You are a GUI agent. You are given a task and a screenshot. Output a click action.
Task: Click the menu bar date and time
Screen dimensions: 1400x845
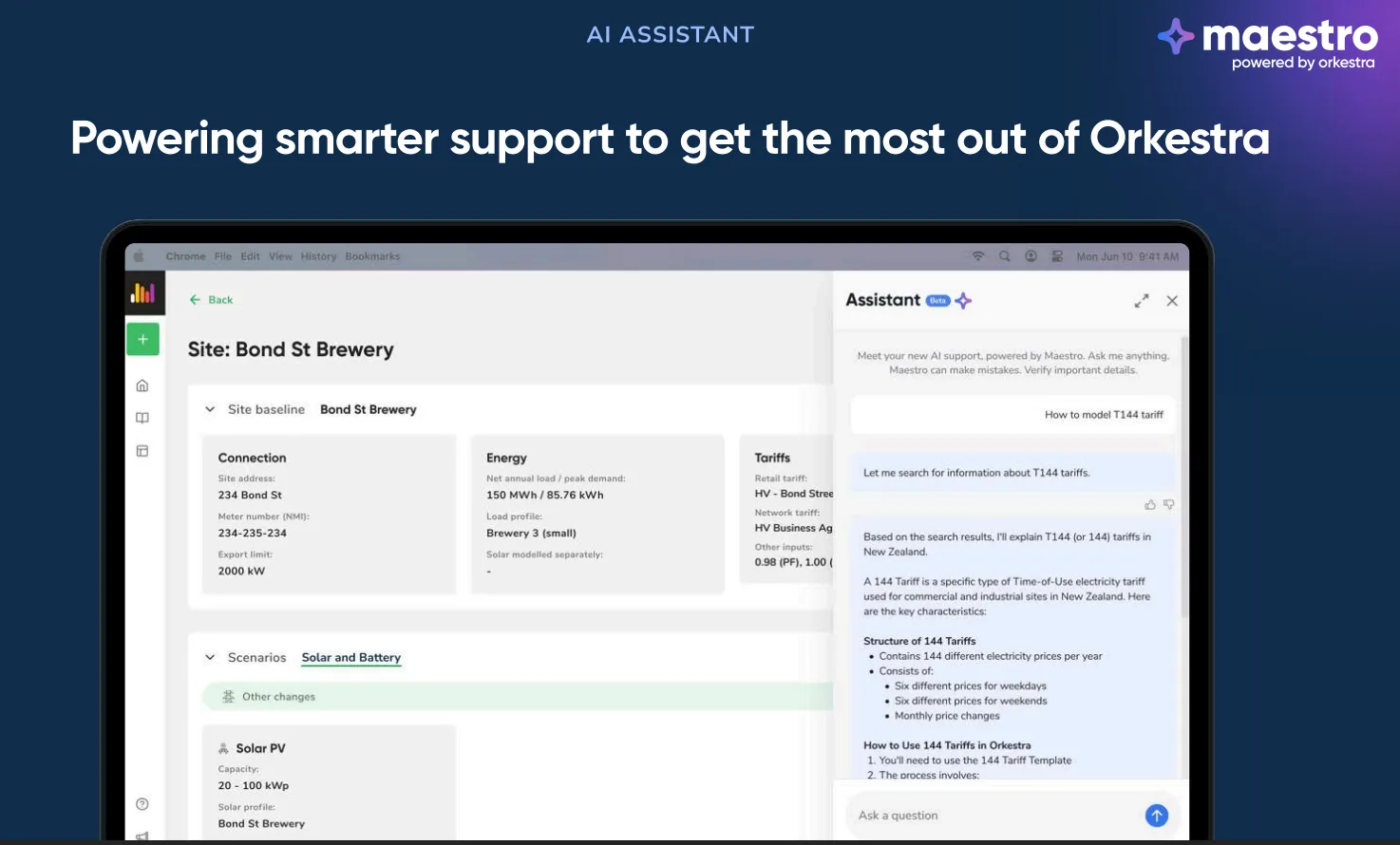(1127, 256)
